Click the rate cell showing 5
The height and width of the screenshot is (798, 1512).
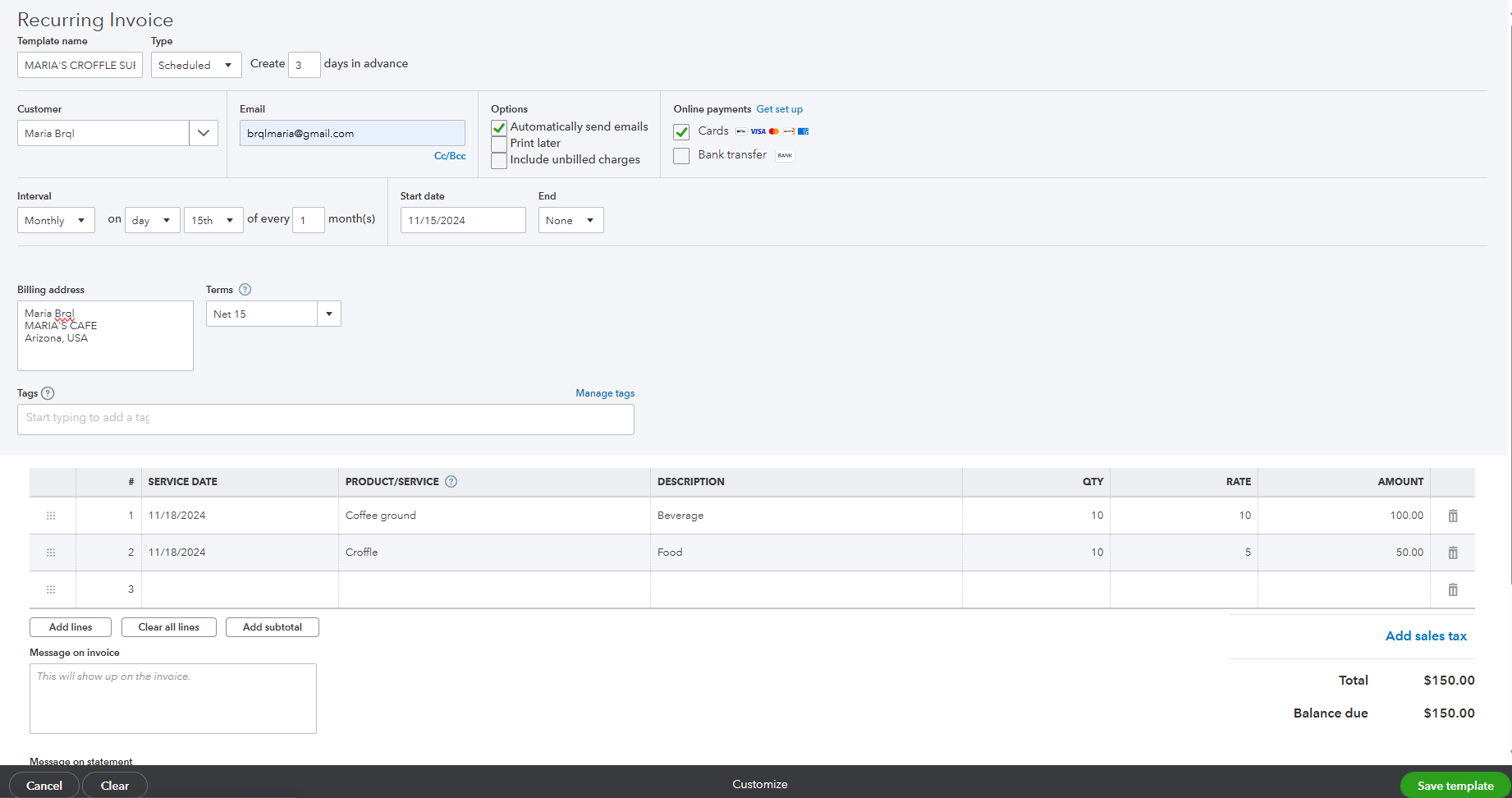tap(1184, 553)
